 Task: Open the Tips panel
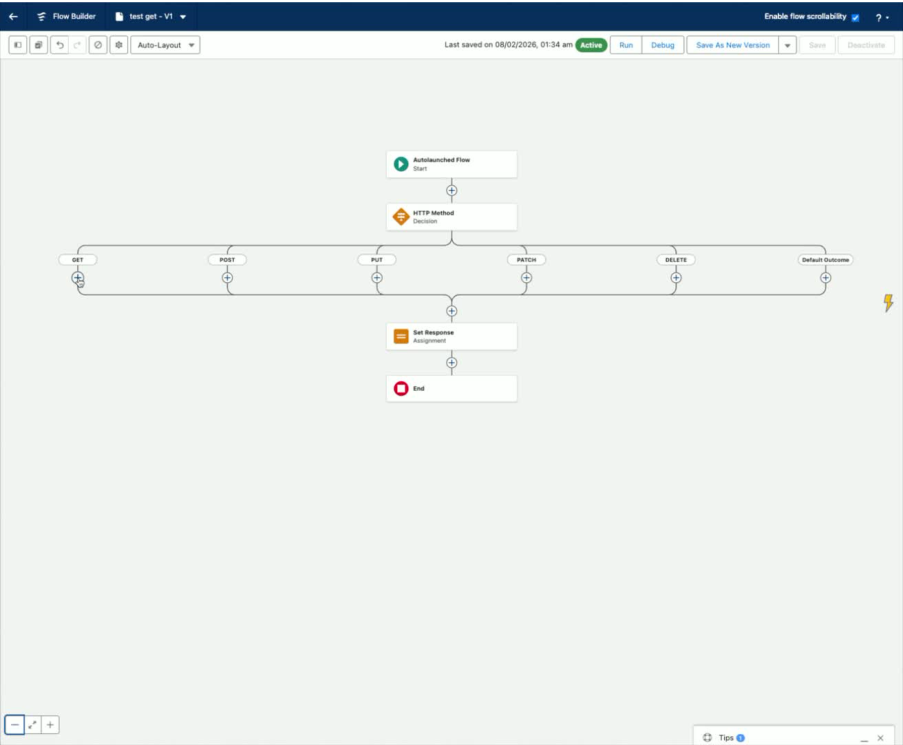[x=725, y=738]
